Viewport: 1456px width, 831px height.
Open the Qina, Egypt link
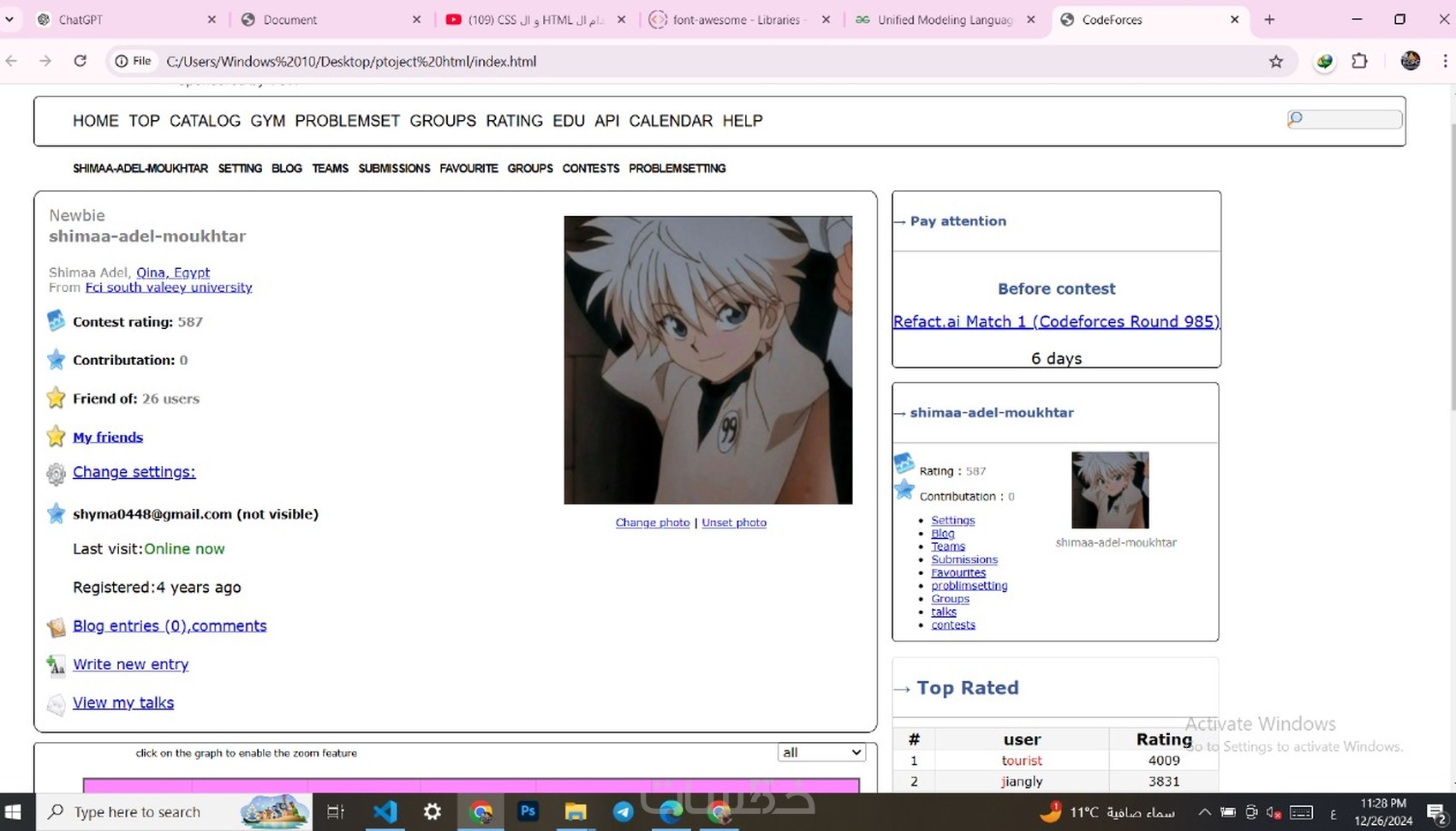(173, 272)
